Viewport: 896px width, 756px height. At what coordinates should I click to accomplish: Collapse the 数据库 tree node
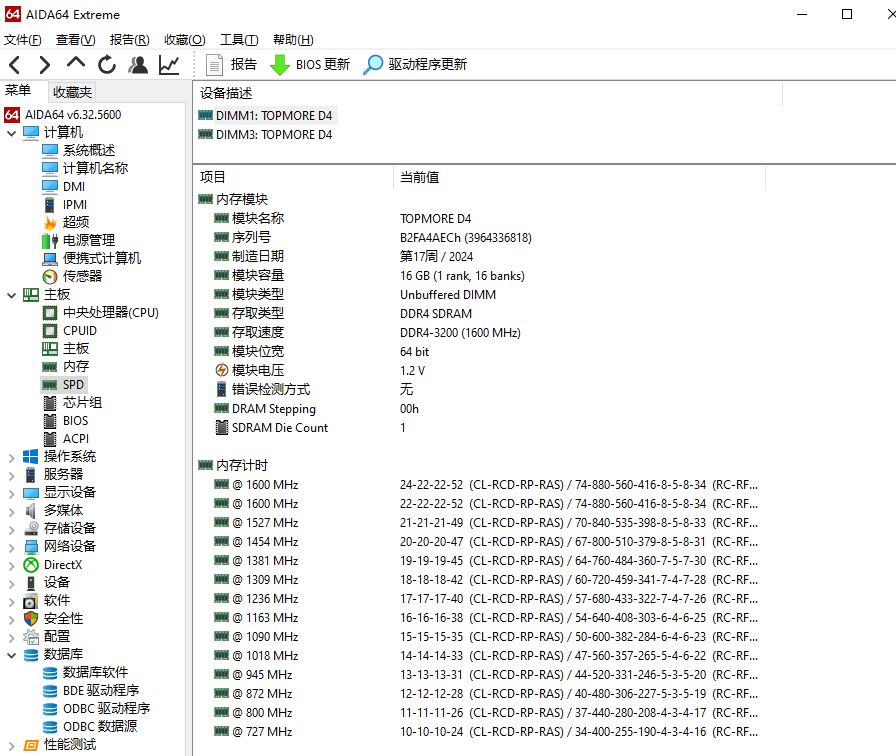point(11,655)
